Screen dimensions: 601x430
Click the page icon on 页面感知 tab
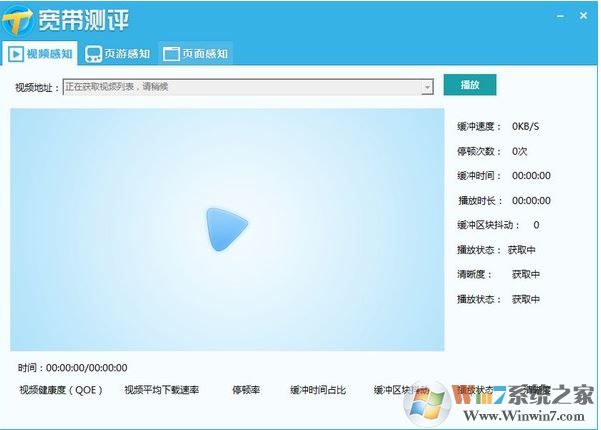pyautogui.click(x=171, y=54)
